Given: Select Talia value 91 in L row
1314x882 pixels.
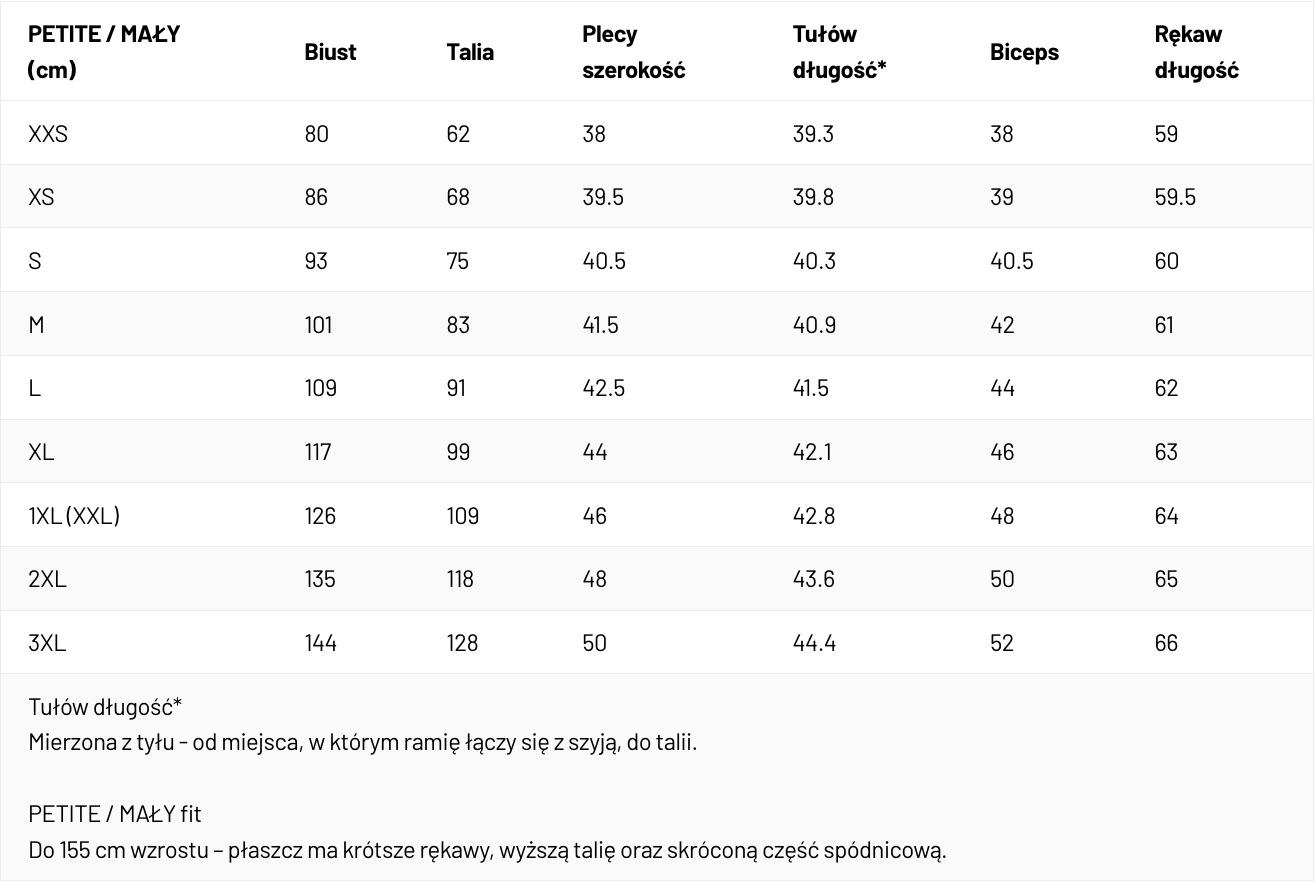Looking at the screenshot, I should click(x=456, y=388).
